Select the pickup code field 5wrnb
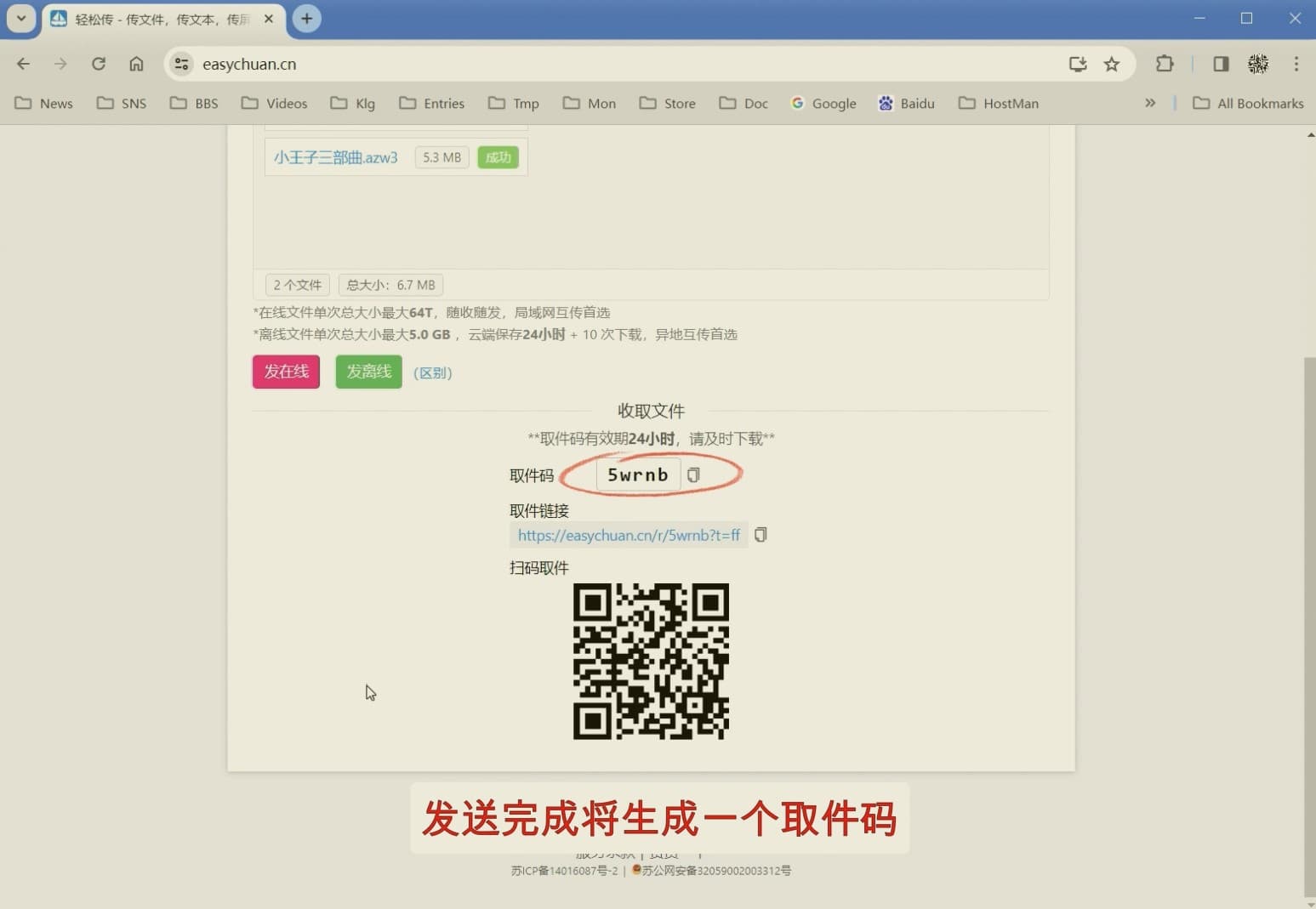The width and height of the screenshot is (1316, 909). tap(638, 474)
